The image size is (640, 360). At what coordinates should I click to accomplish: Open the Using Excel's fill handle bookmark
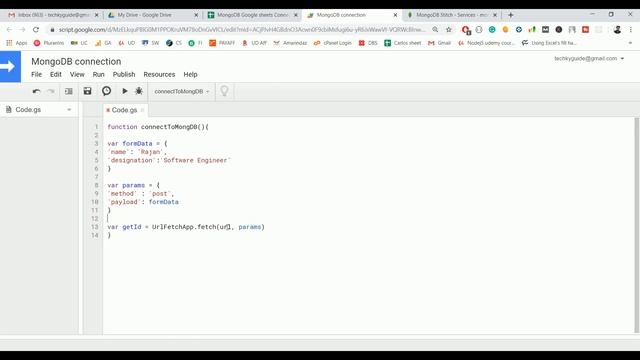pyautogui.click(x=549, y=43)
